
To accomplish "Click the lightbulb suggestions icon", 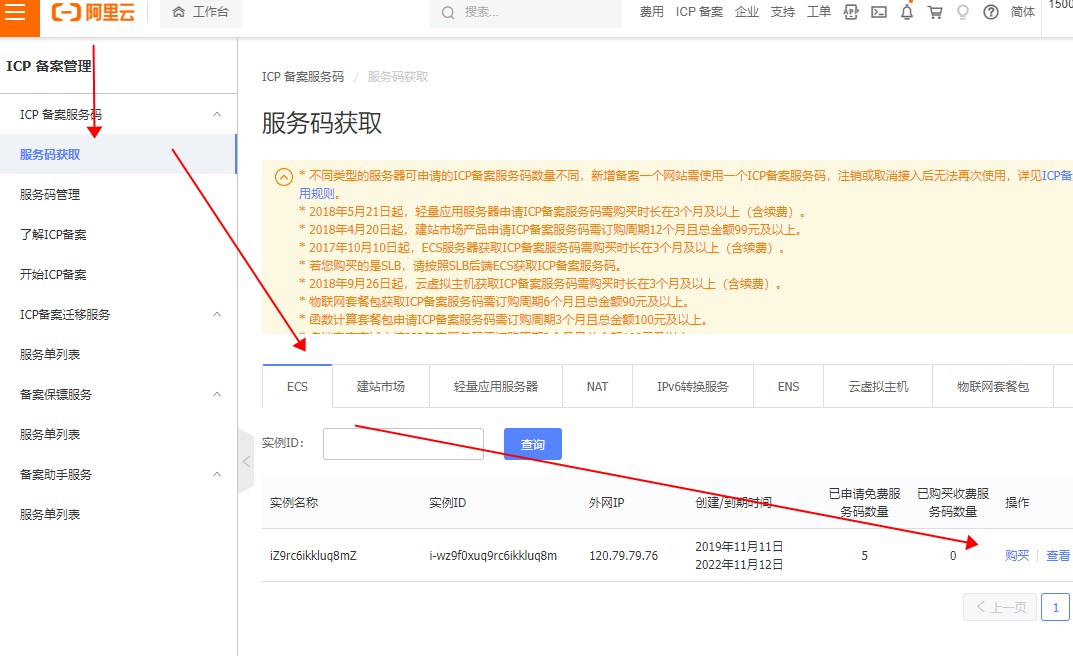I will click(963, 12).
